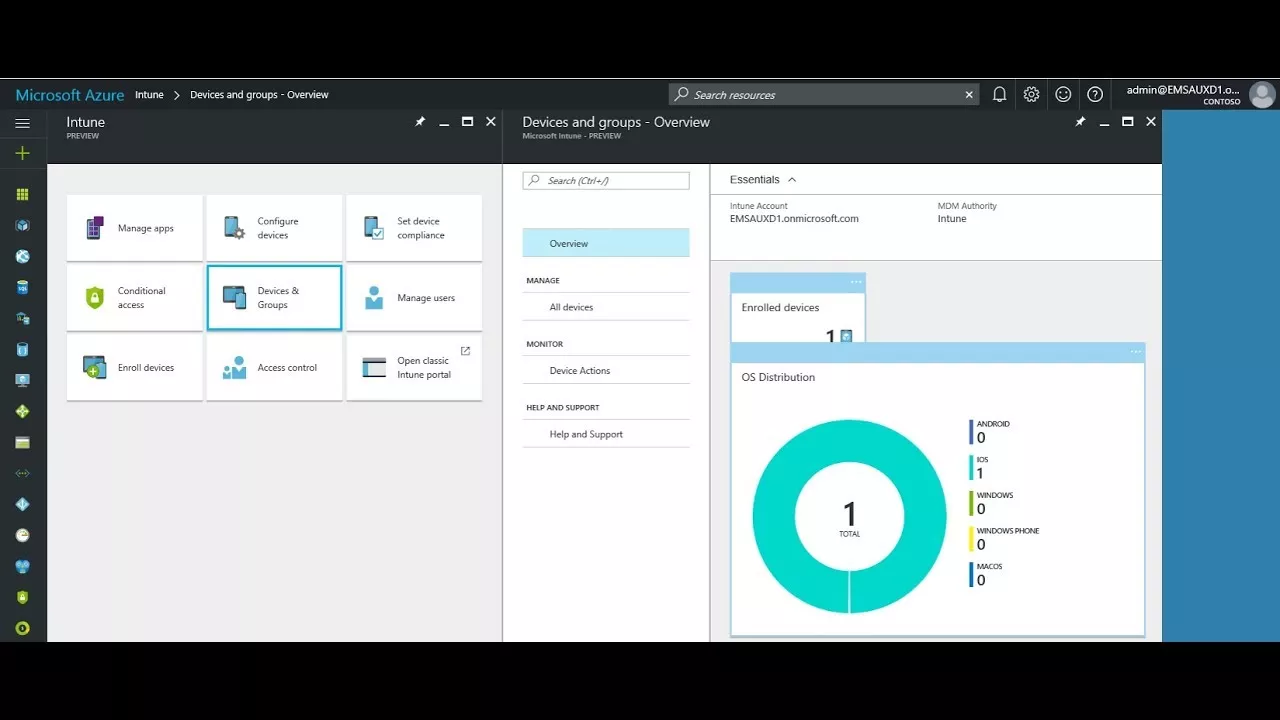Select the Manage apps tile

134,227
